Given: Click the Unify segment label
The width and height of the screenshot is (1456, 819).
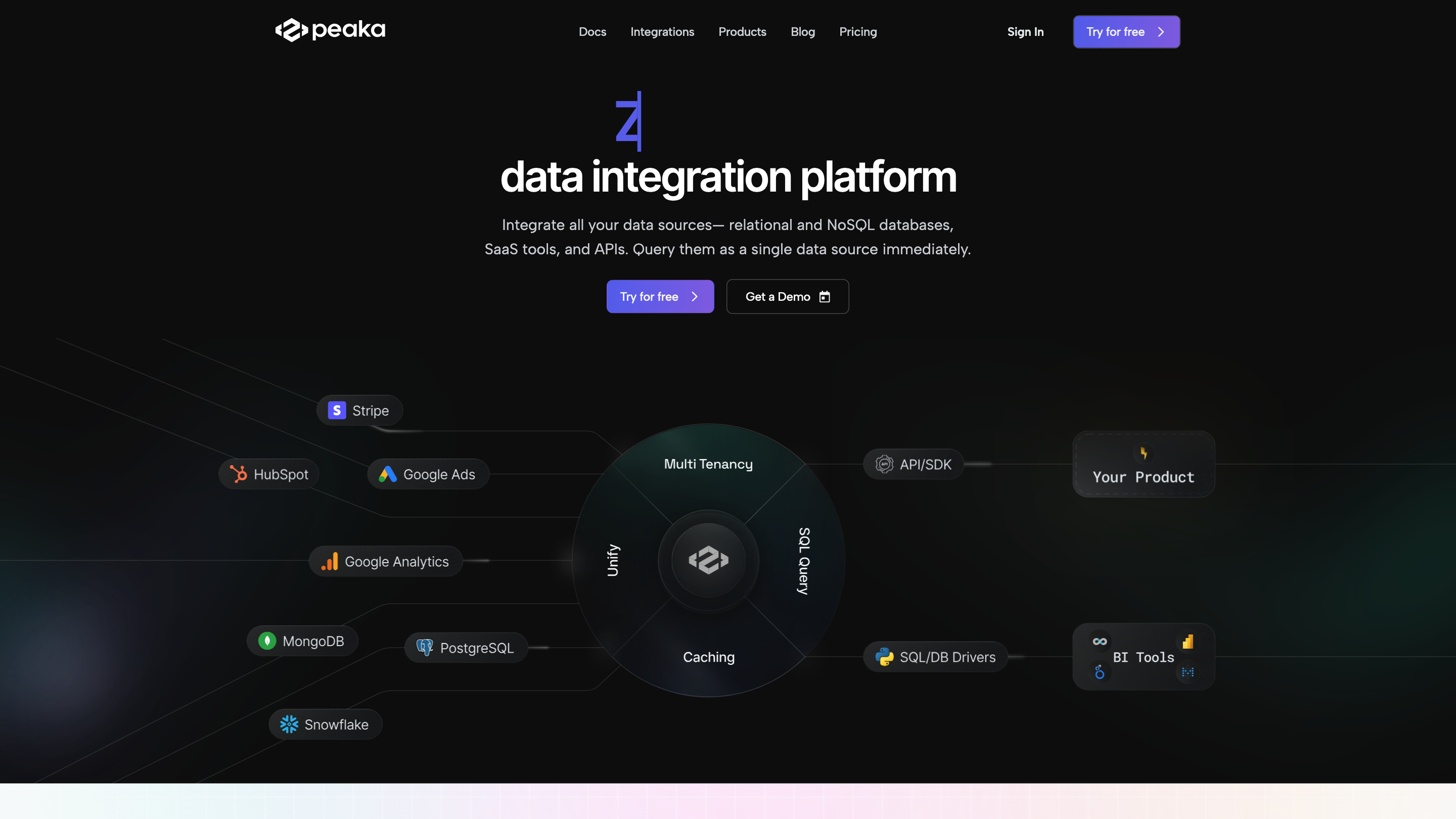Looking at the screenshot, I should (613, 560).
